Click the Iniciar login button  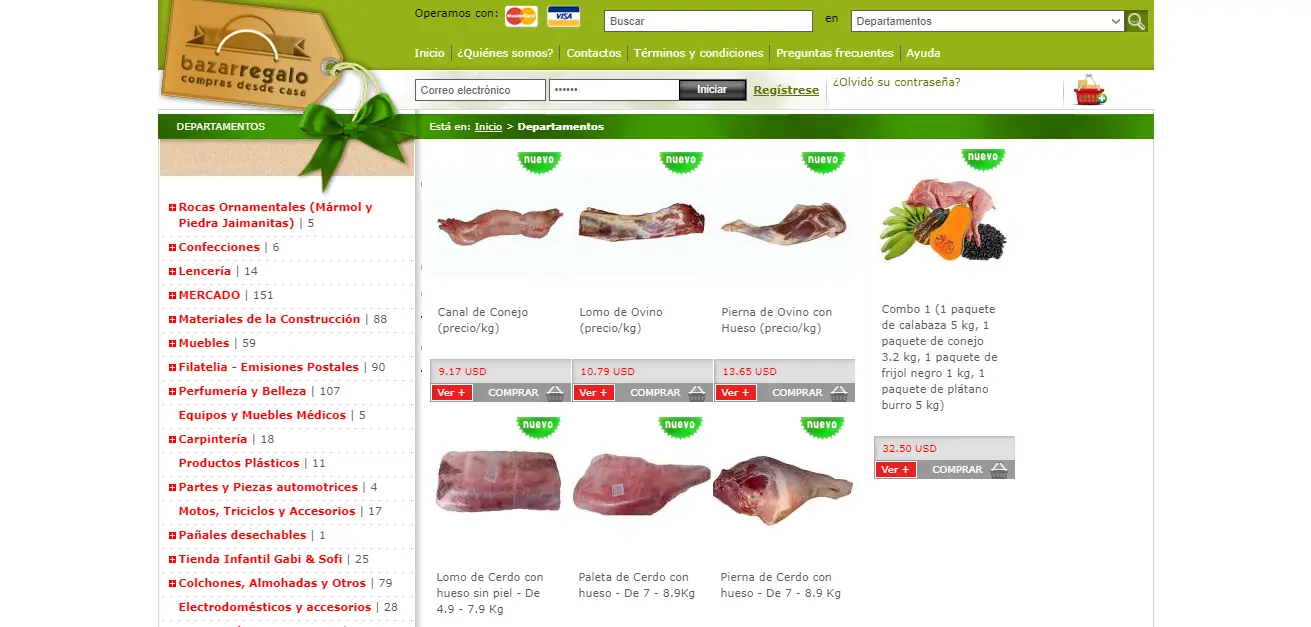pos(712,90)
